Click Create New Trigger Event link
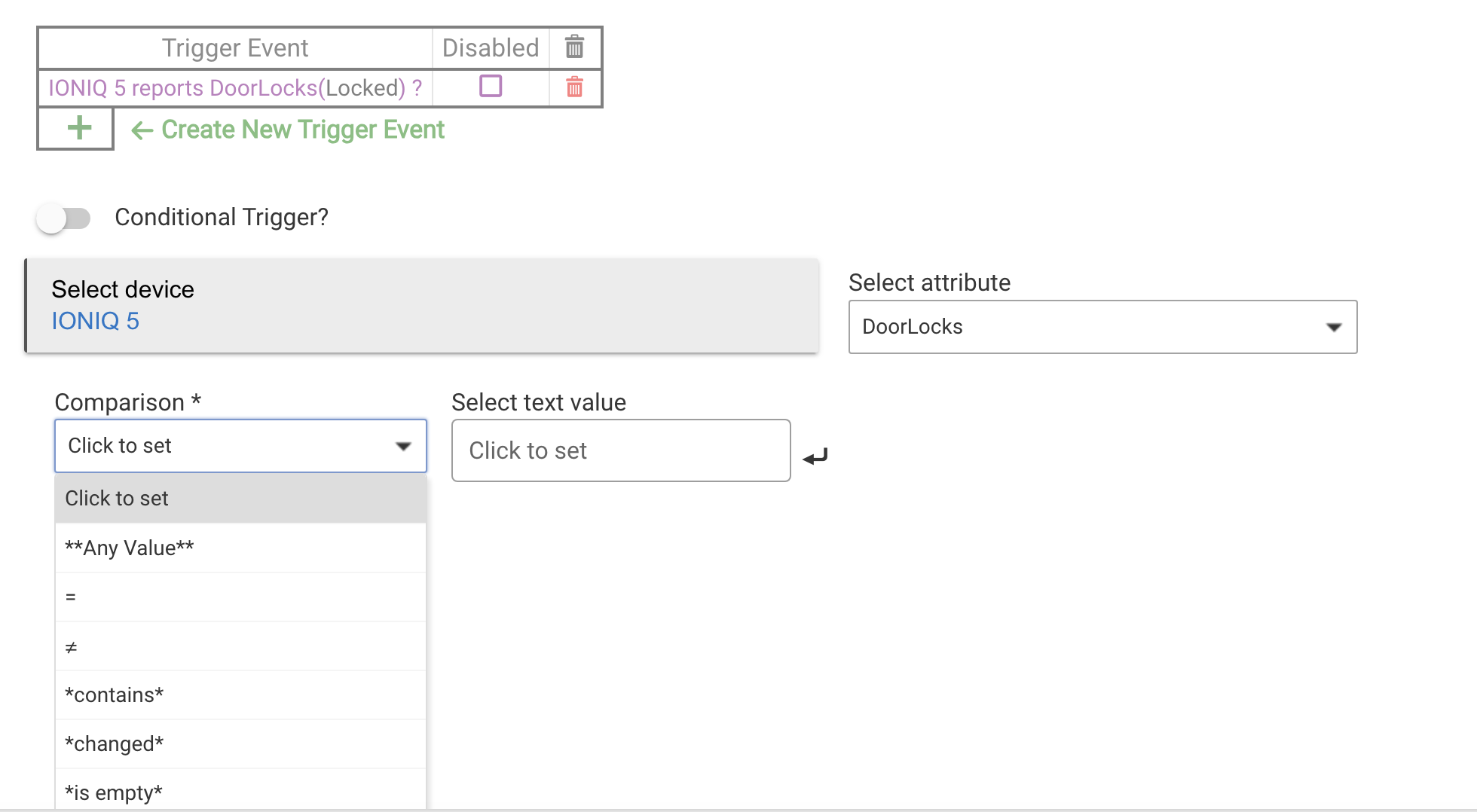This screenshot has width=1477, height=812. coord(302,130)
